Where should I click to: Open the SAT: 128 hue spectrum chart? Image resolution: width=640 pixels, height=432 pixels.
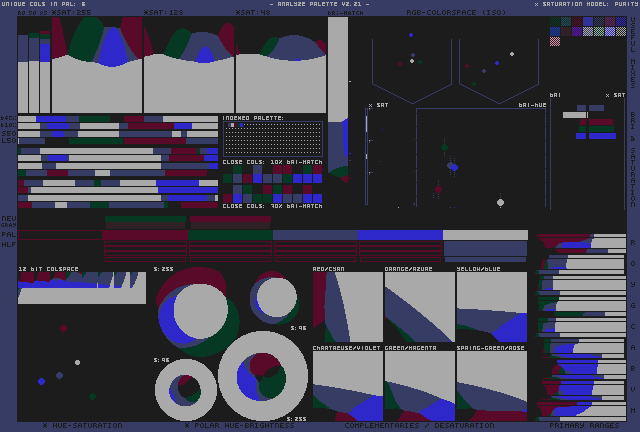(x=189, y=65)
